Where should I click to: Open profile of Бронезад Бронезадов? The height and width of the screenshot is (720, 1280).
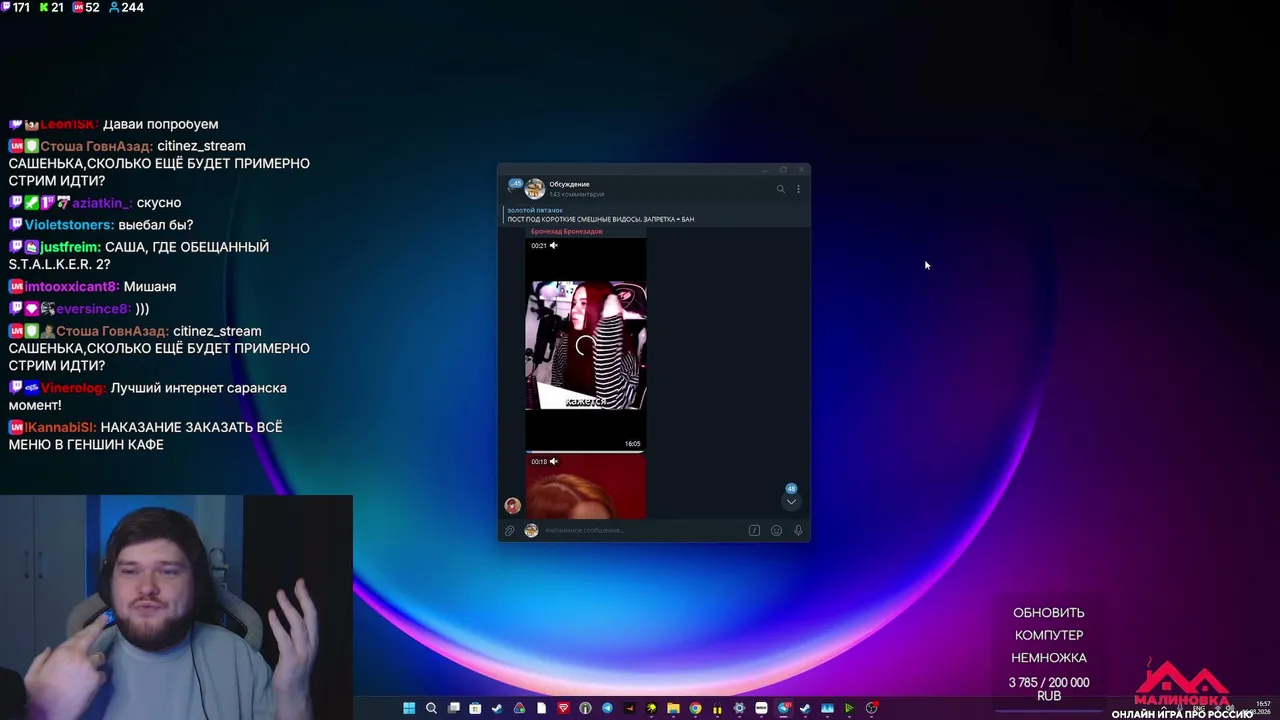click(567, 232)
